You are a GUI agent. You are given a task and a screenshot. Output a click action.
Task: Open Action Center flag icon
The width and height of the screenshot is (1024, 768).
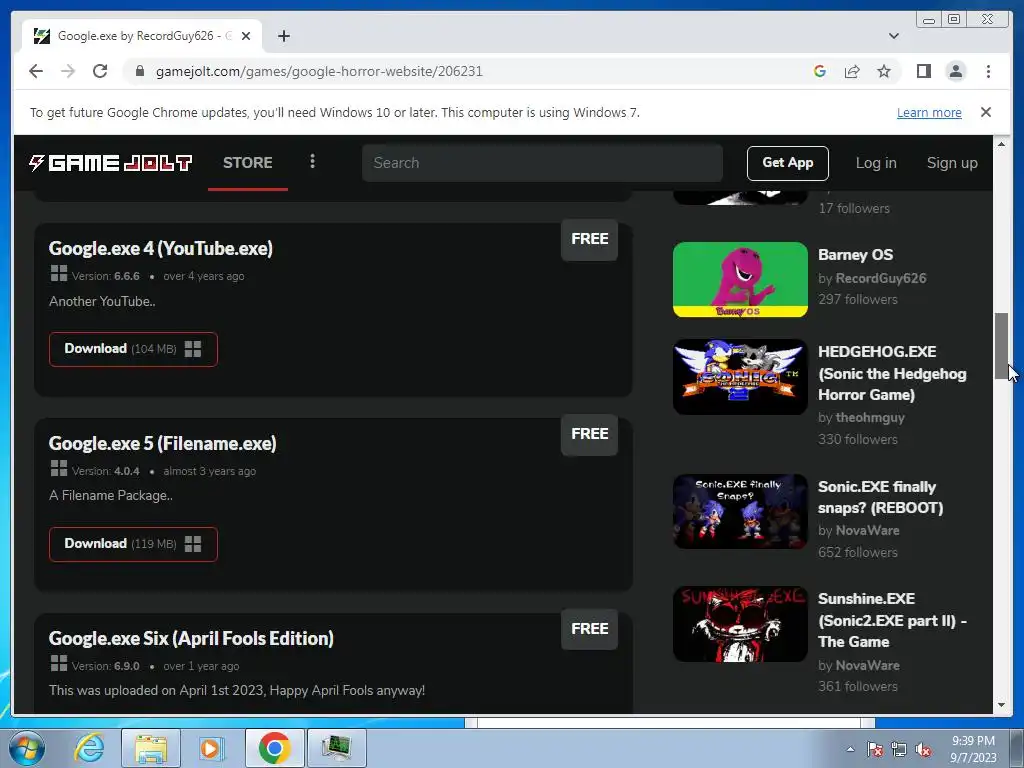[875, 750]
